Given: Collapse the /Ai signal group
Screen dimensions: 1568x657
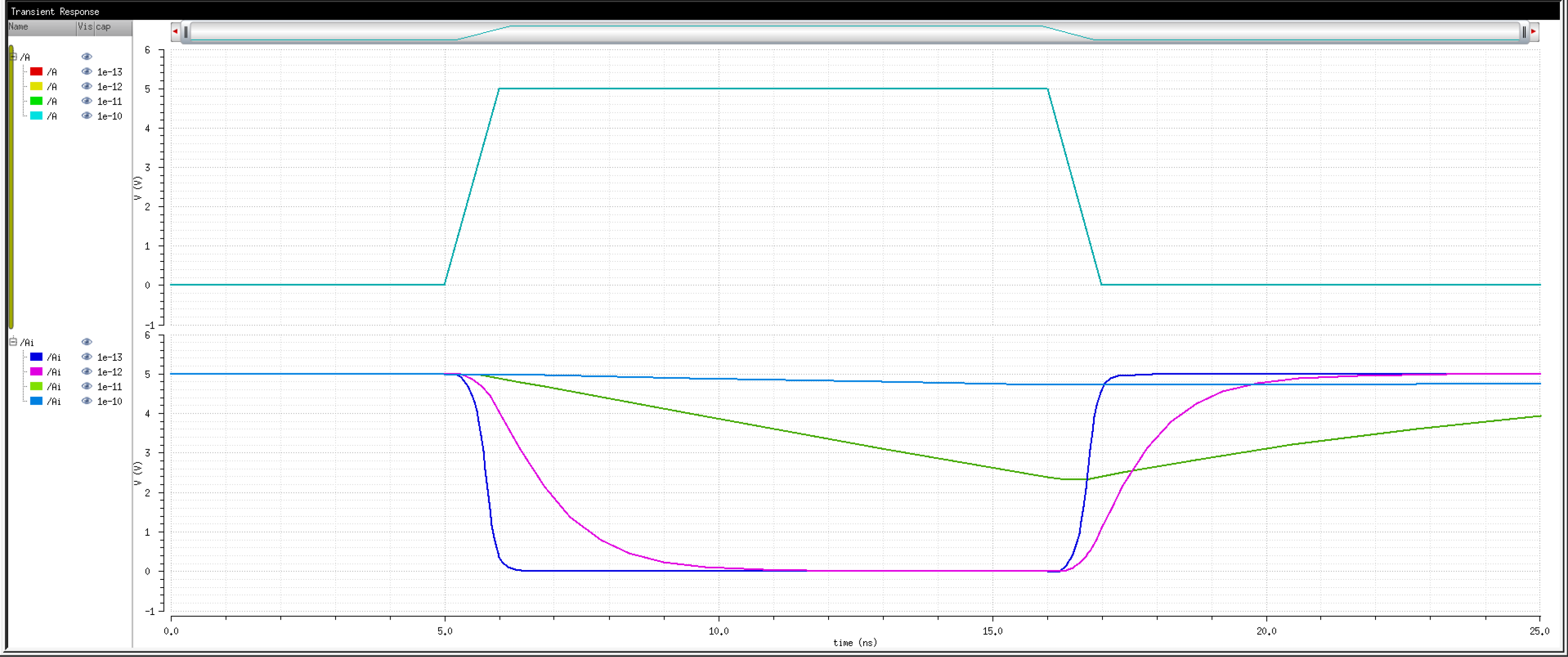Looking at the screenshot, I should (13, 342).
